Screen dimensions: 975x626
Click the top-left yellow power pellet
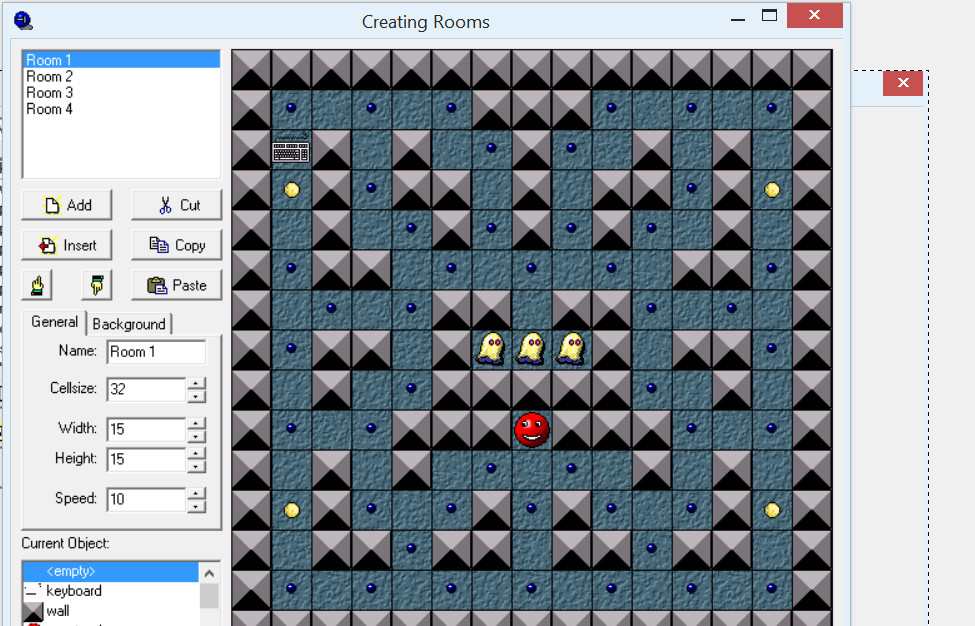(292, 190)
